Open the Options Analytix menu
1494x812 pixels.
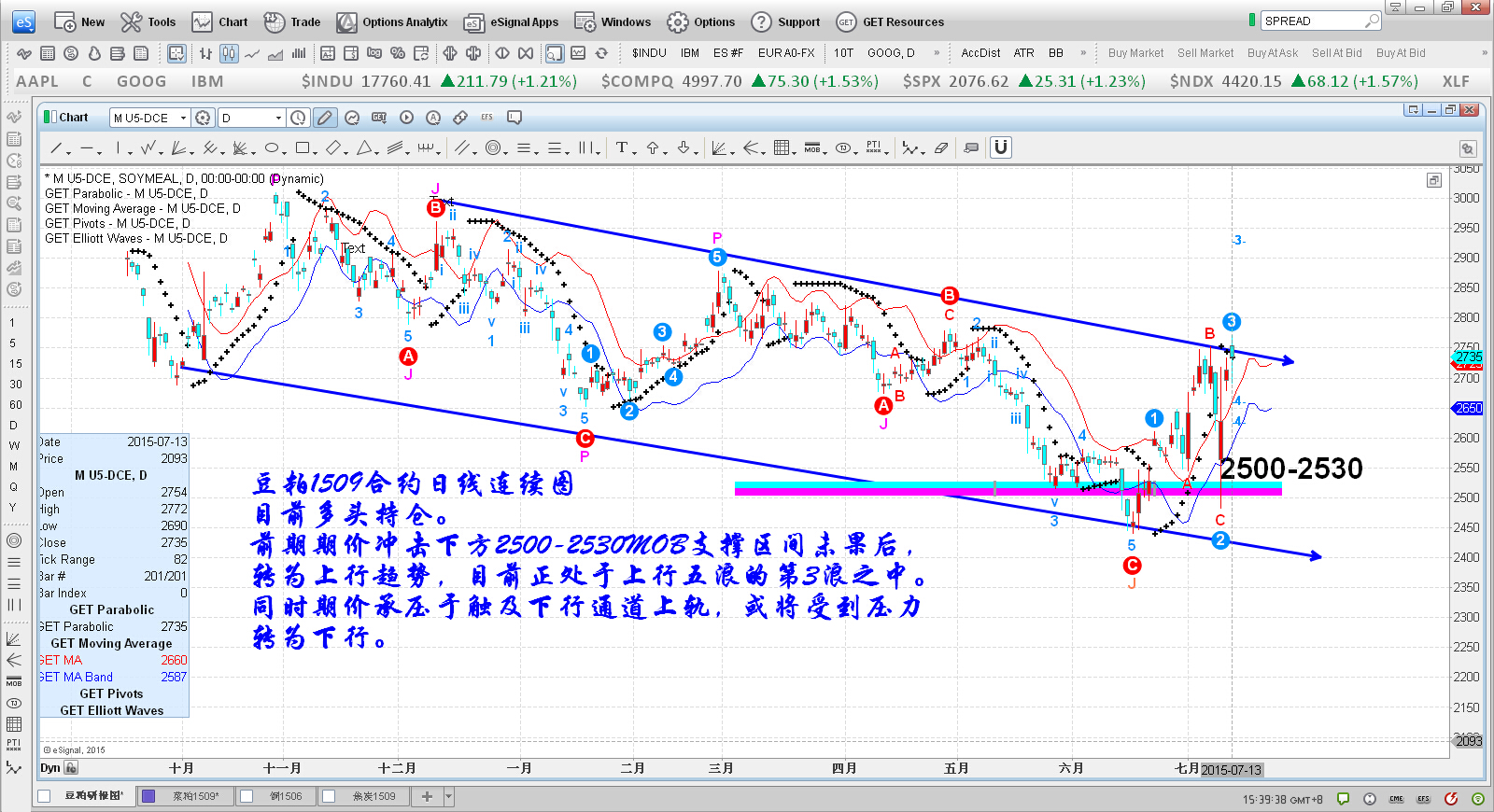(392, 21)
